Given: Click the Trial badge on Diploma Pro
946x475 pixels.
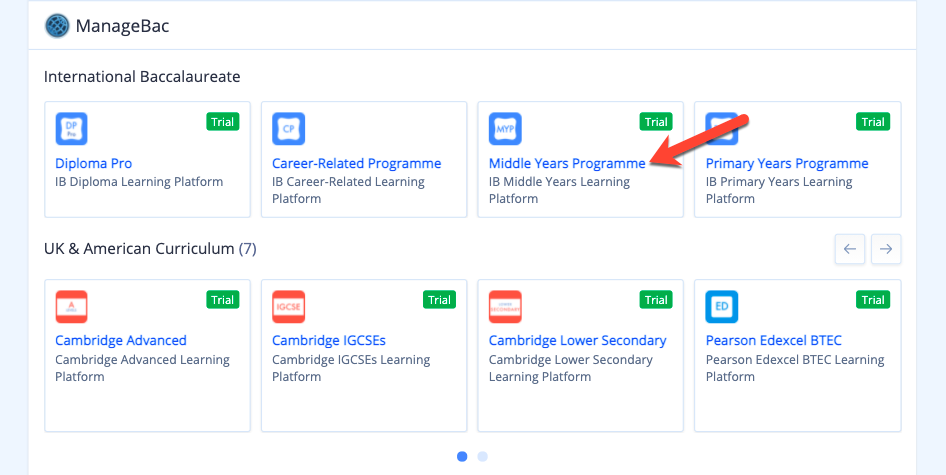Looking at the screenshot, I should pyautogui.click(x=223, y=122).
